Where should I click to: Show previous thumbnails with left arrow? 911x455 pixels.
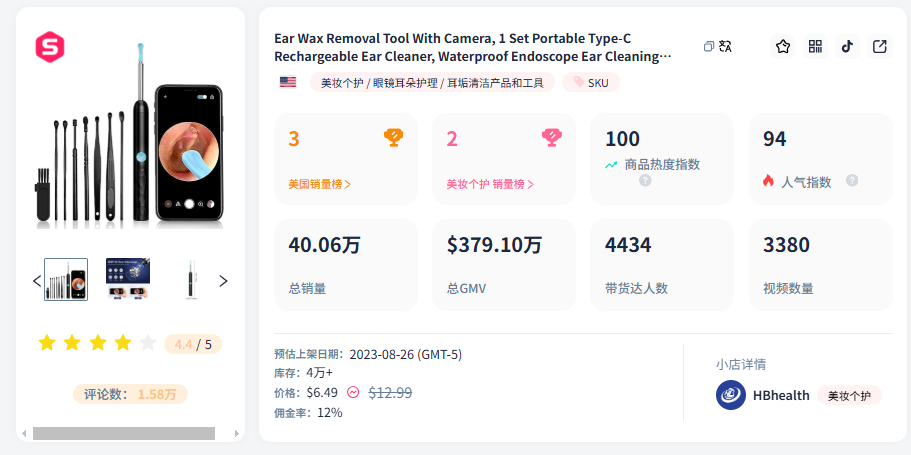click(x=37, y=281)
